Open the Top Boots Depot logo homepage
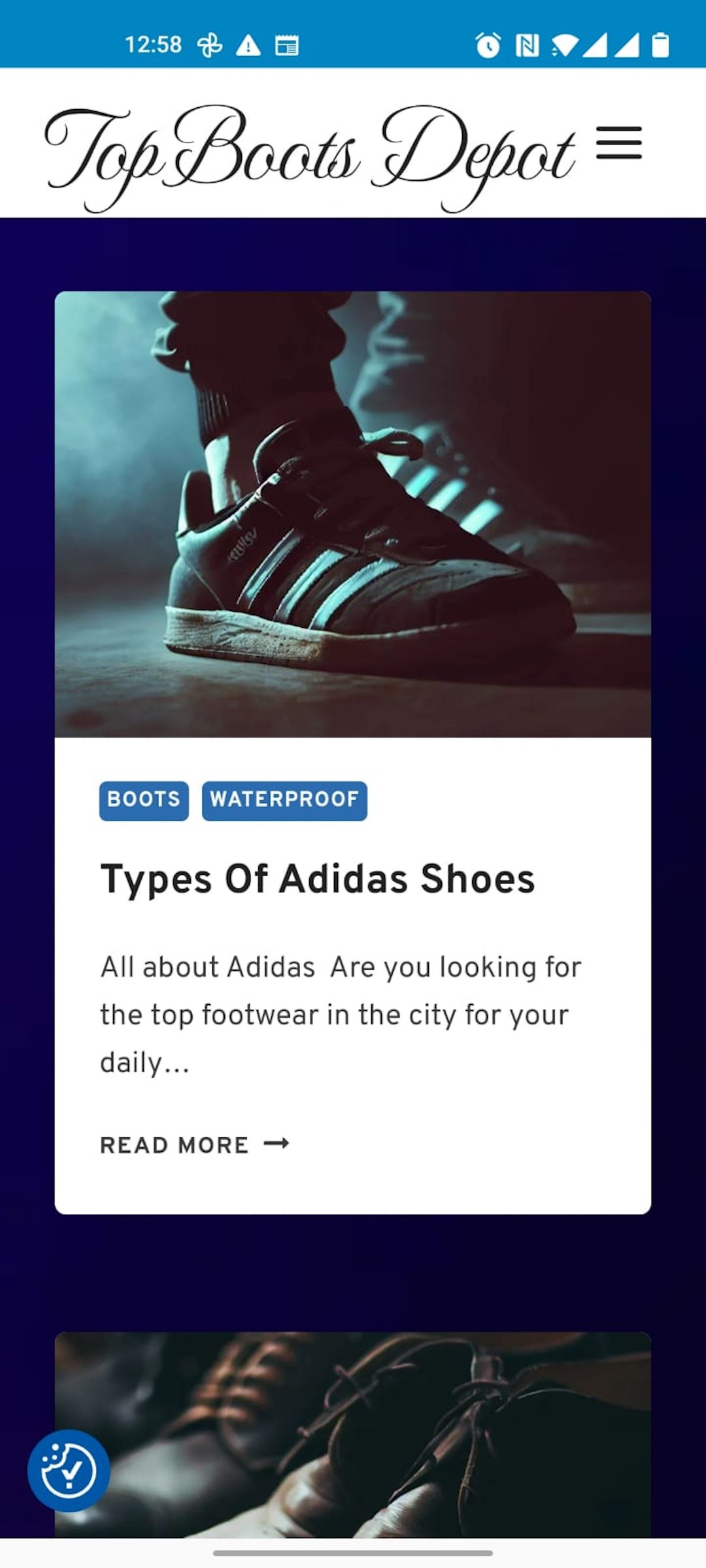 click(x=309, y=155)
